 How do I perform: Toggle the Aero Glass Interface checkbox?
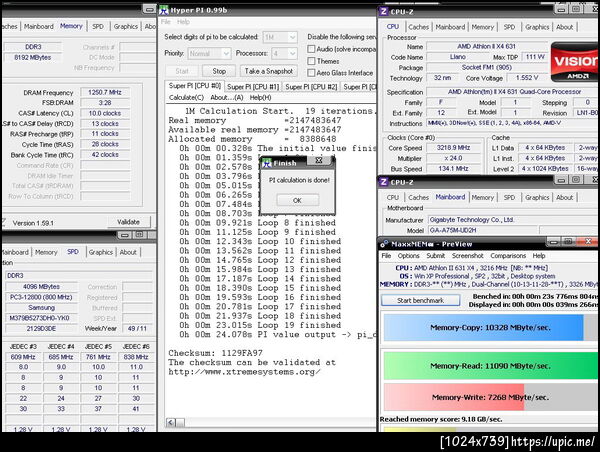tap(311, 73)
